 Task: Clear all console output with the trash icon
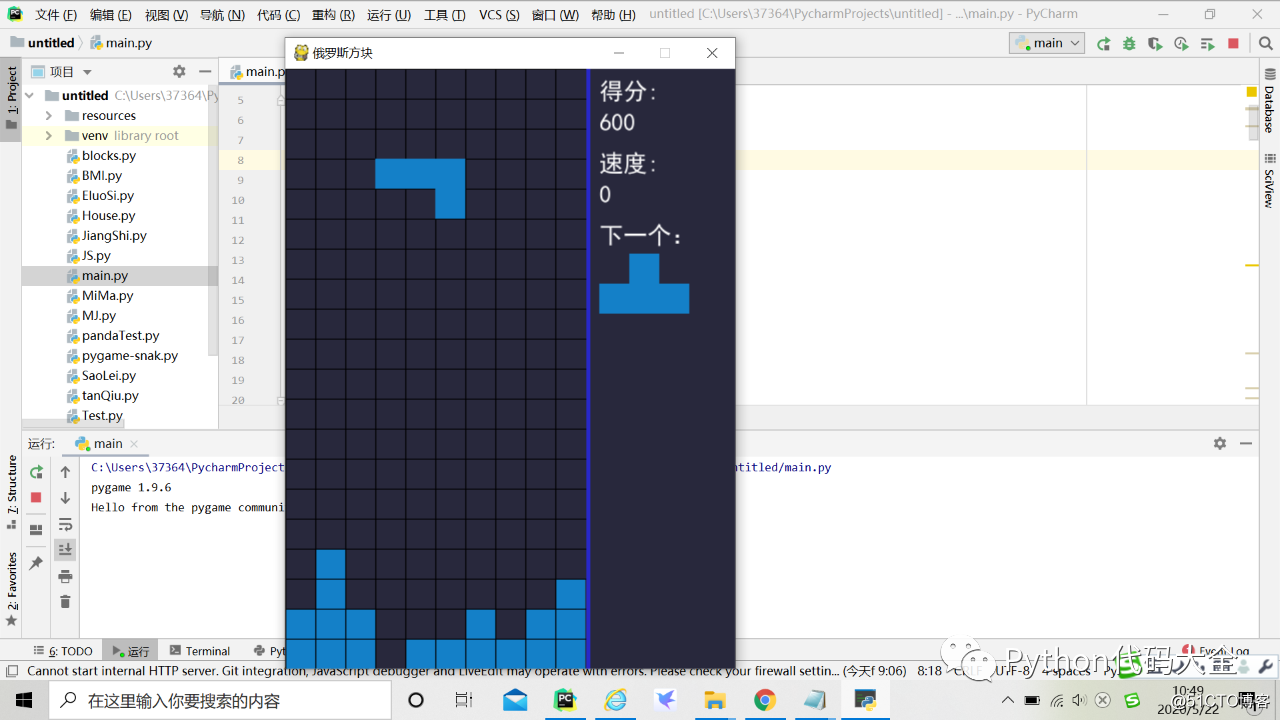[65, 601]
